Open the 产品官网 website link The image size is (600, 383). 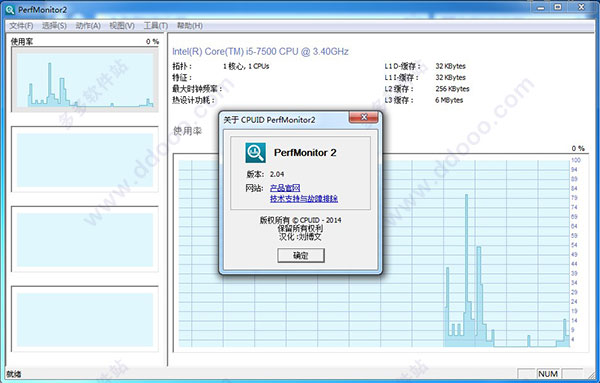(x=285, y=188)
